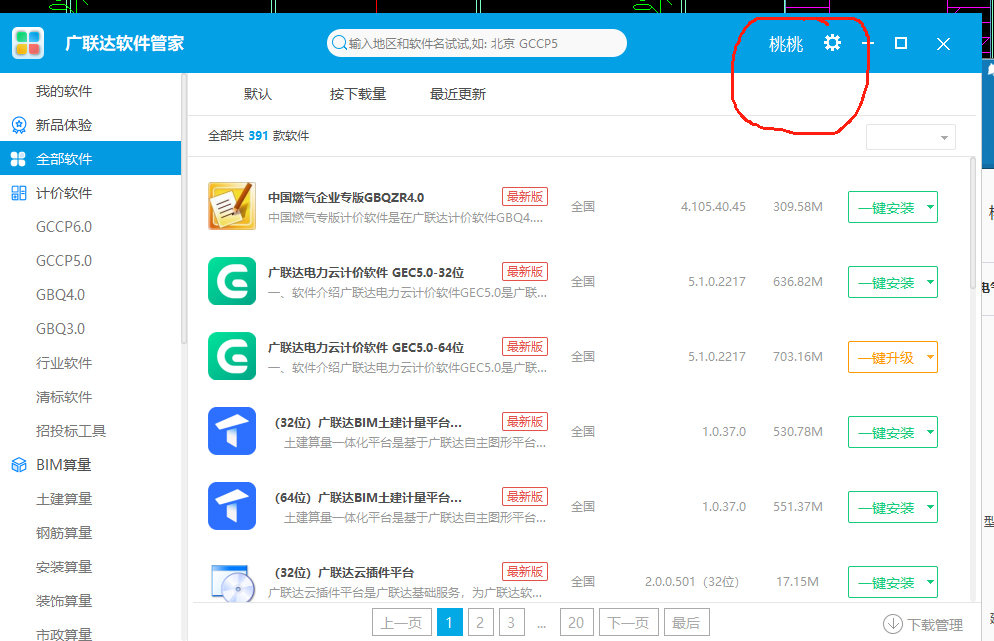Switch to the 按下载量 sort tab

[358, 94]
